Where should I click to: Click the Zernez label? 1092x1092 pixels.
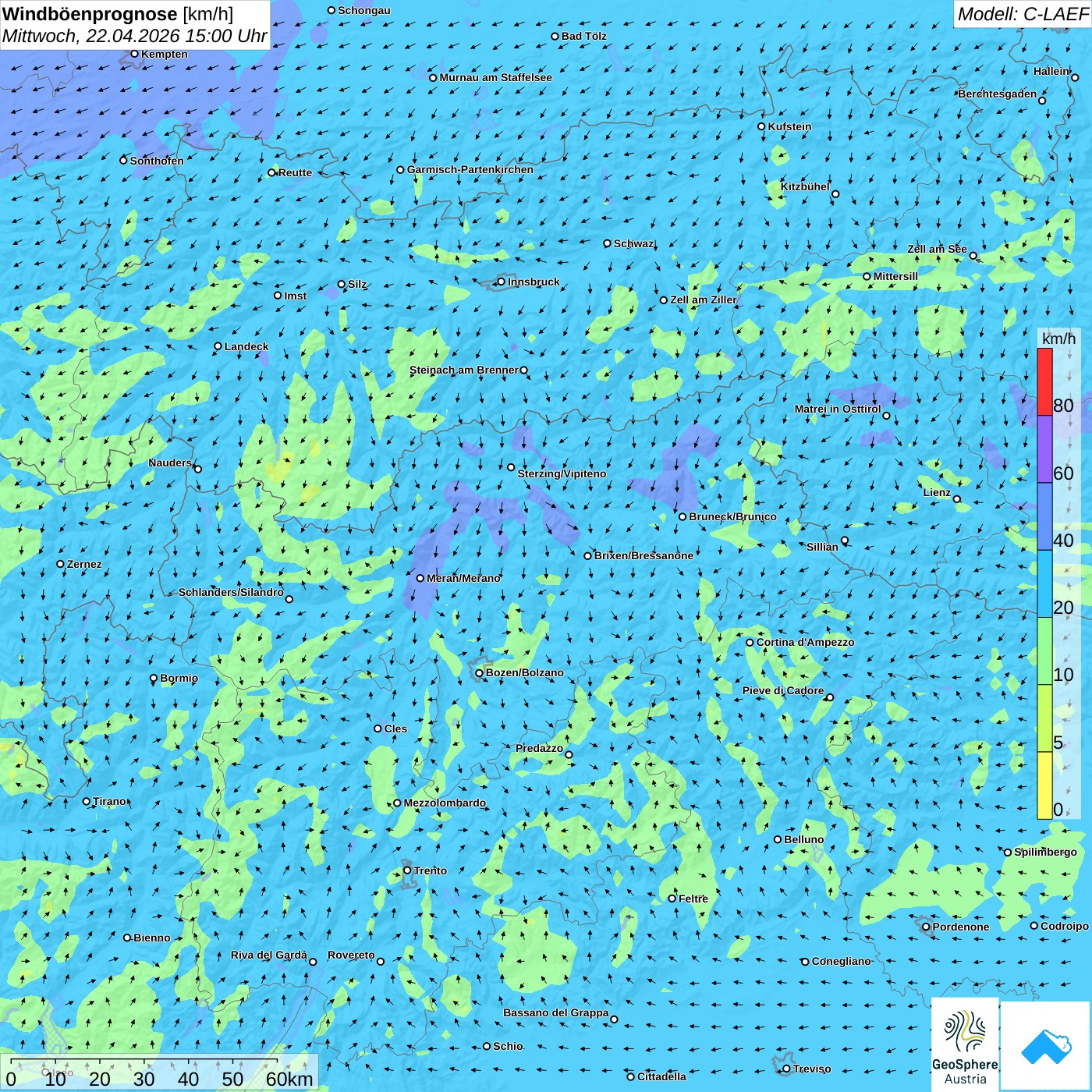tap(84, 564)
